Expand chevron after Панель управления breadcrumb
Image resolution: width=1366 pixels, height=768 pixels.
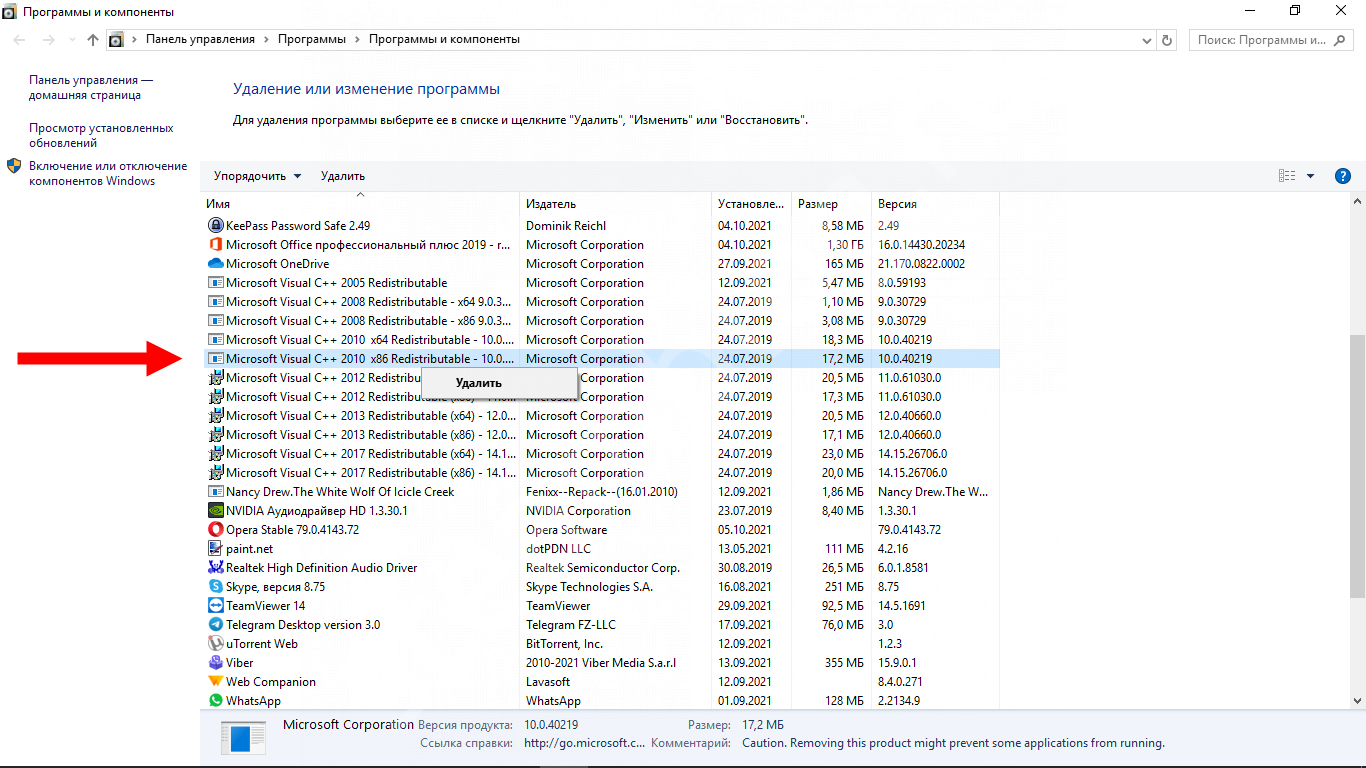click(266, 40)
